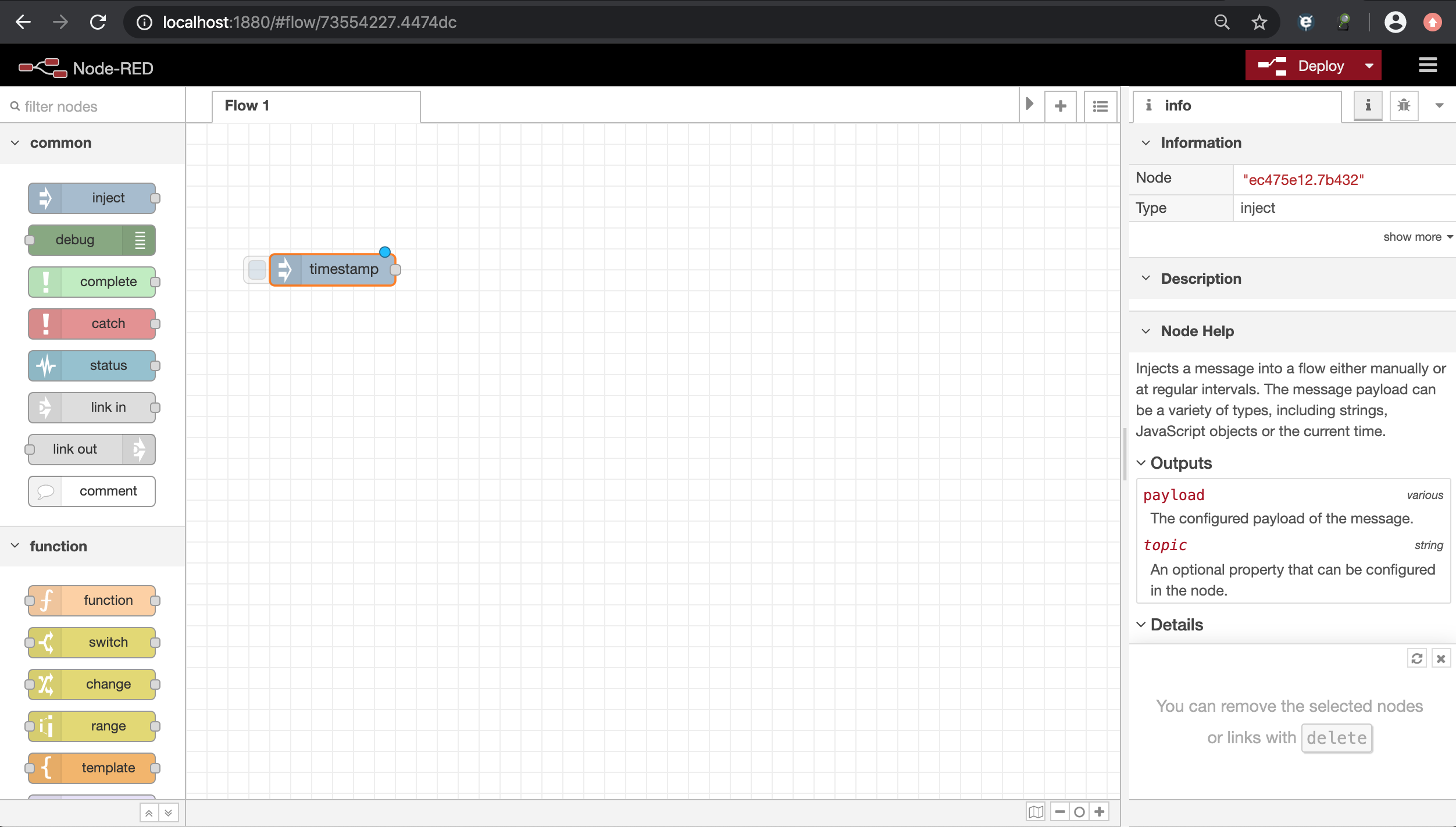Image resolution: width=1456 pixels, height=827 pixels.
Task: Click the info sidebar tab icon
Action: (x=1368, y=105)
